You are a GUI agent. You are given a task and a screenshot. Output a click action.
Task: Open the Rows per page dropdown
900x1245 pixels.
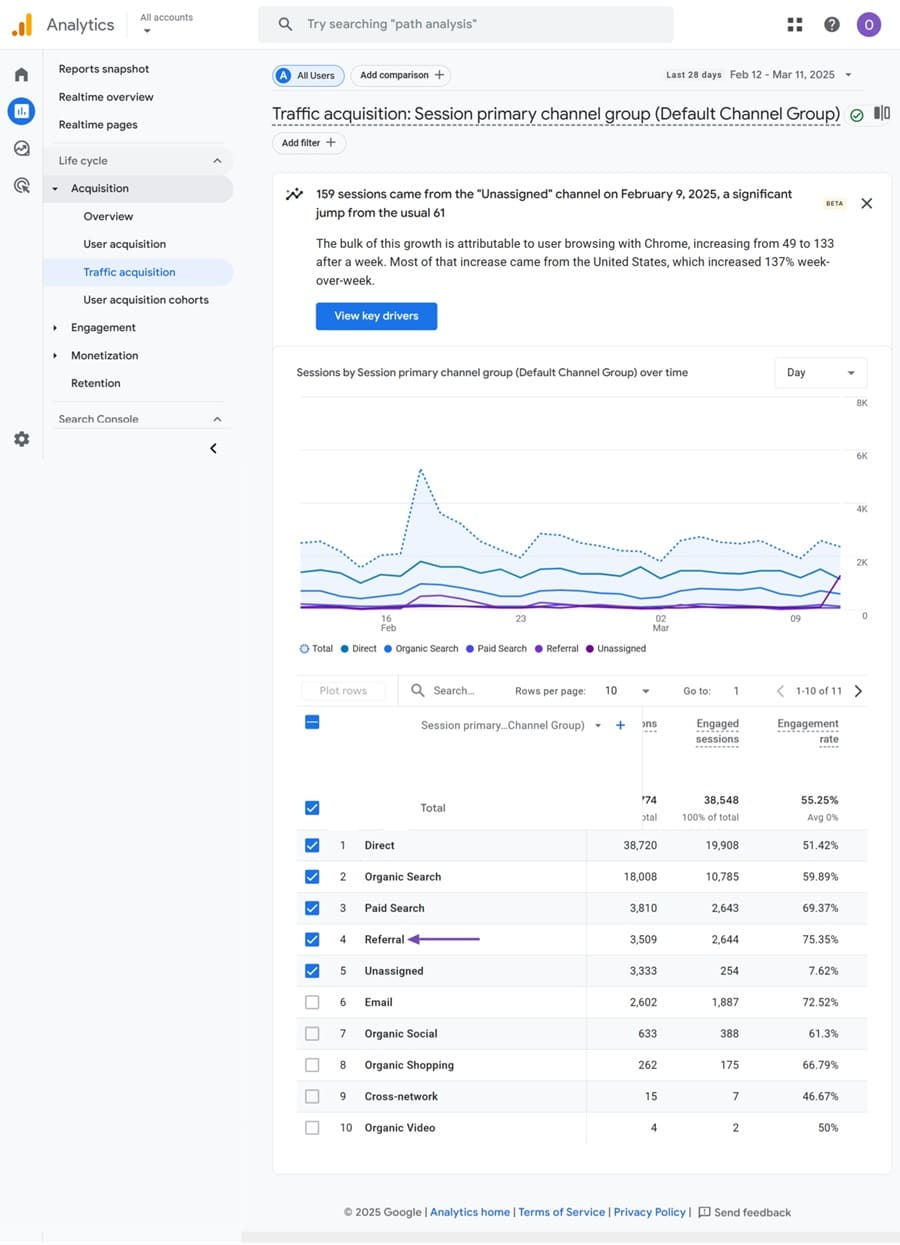point(627,691)
